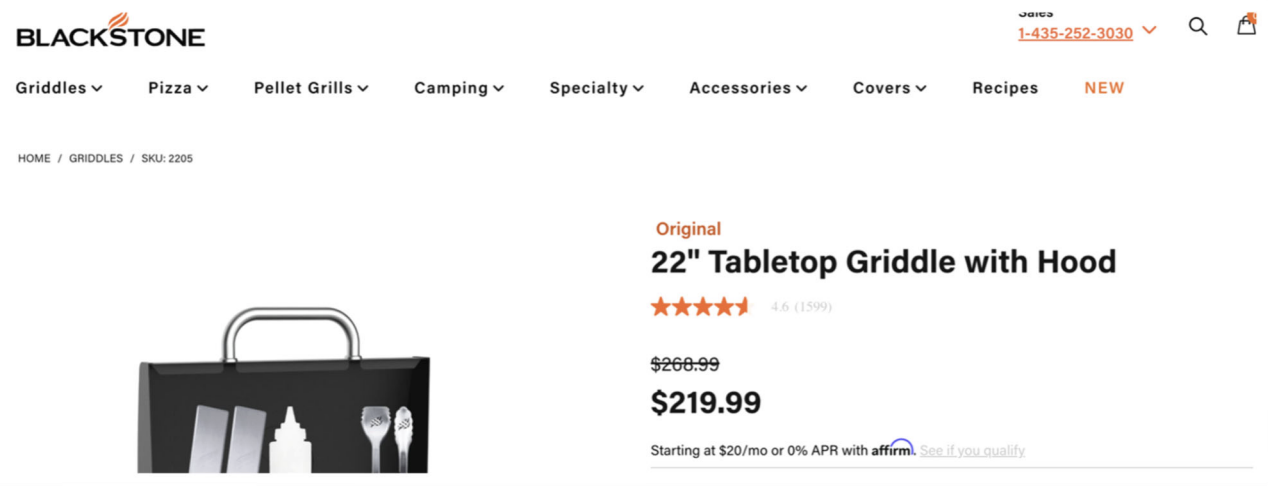Expand the Pizza dropdown
Image resolution: width=1268 pixels, height=486 pixels.
coord(178,88)
